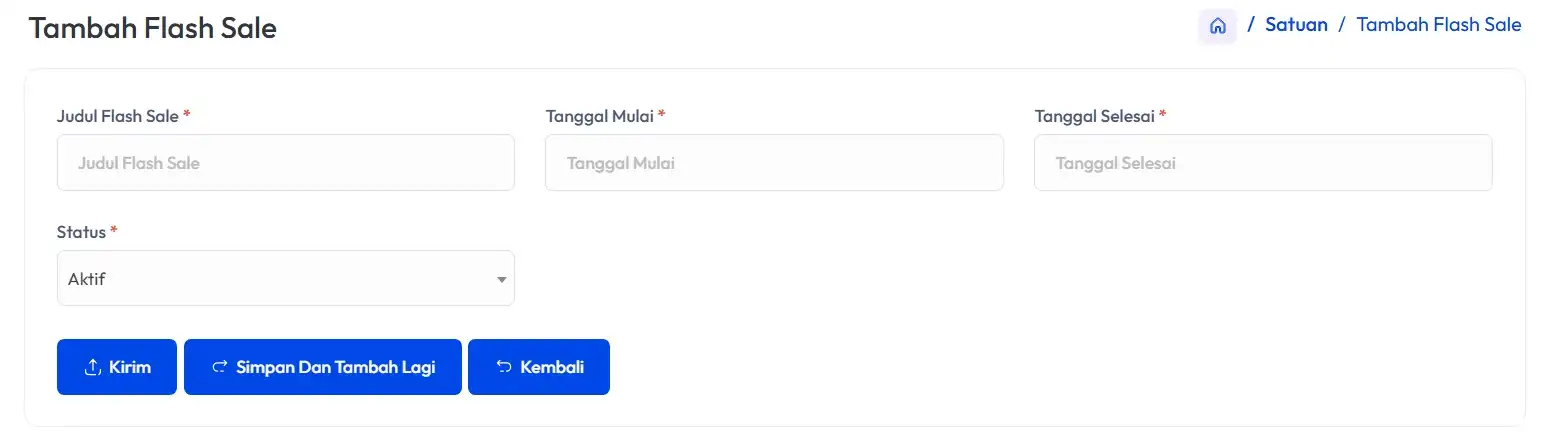1549x445 pixels.
Task: Click the Status field label
Action: point(81,232)
